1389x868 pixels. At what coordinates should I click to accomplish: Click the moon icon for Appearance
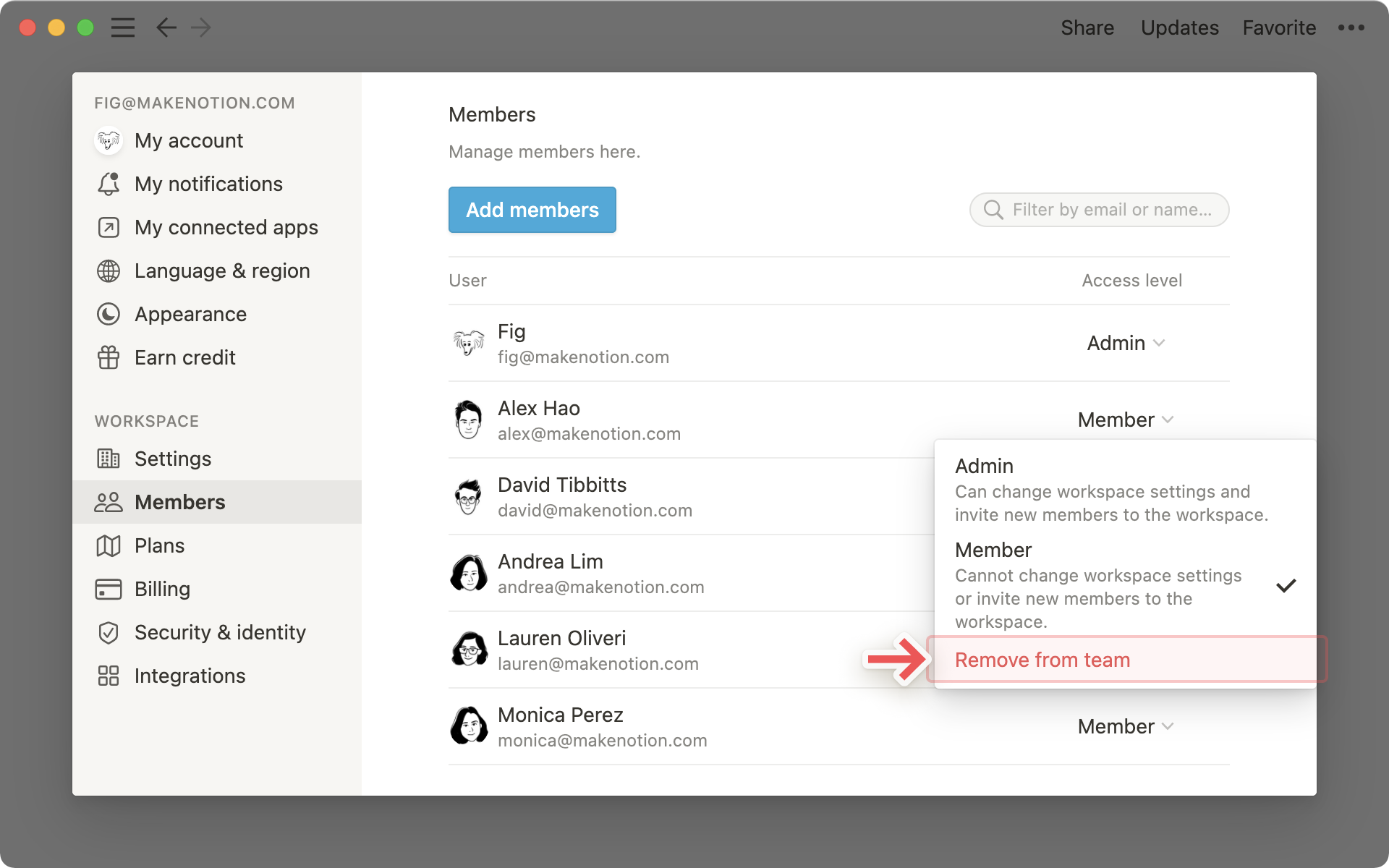109,314
